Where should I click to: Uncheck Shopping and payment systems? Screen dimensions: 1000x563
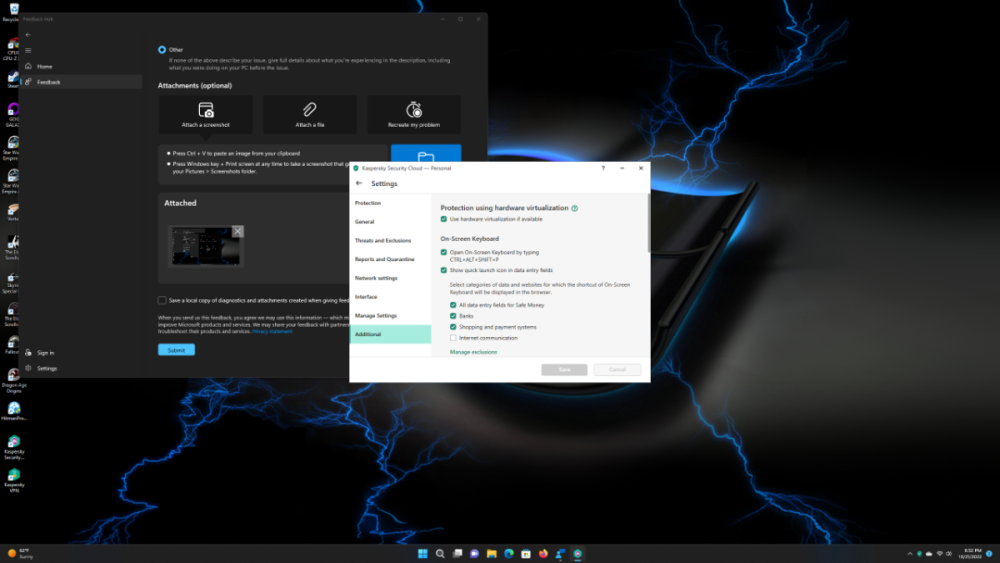[x=453, y=327]
